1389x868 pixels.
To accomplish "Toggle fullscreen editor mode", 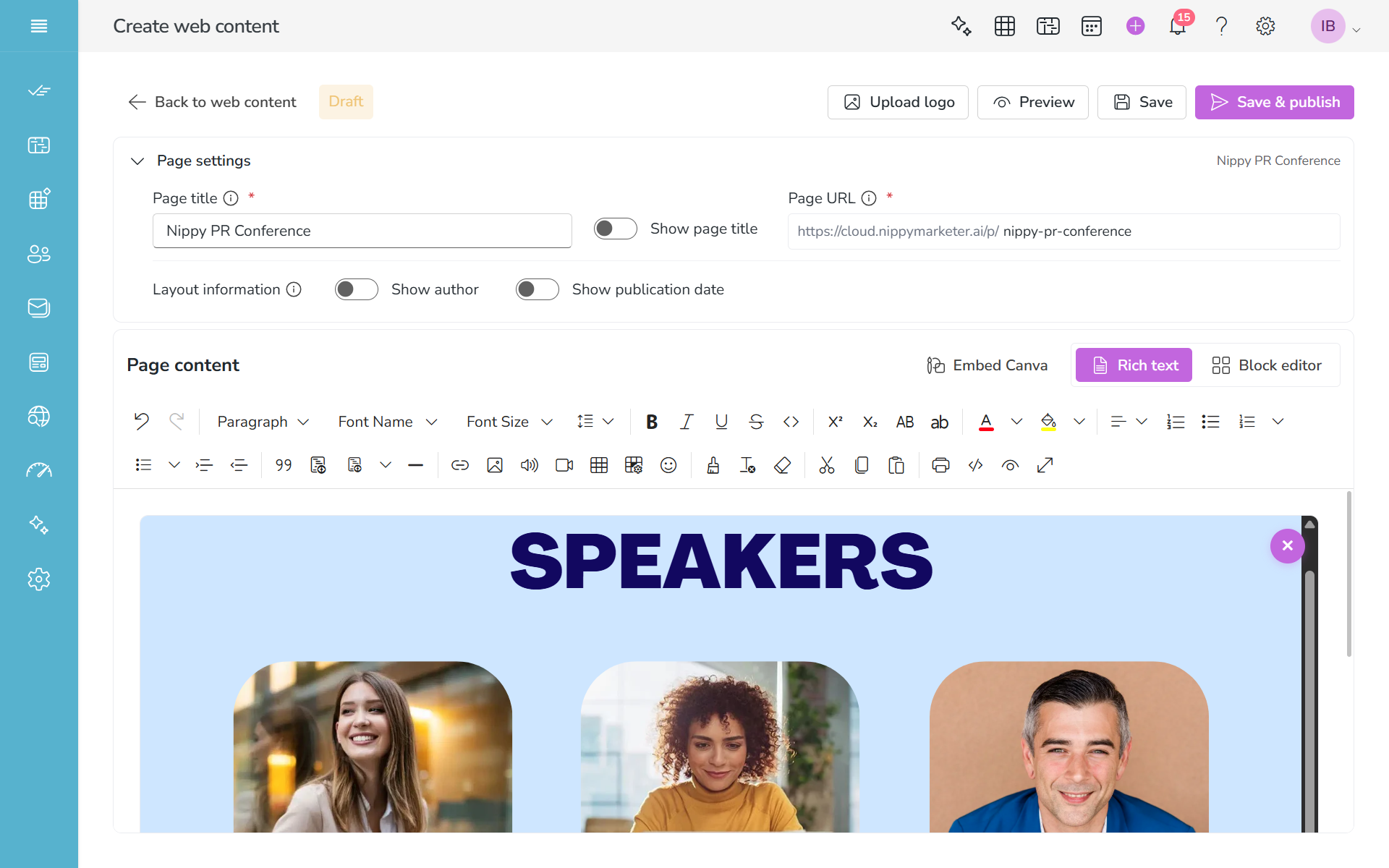I will click(1045, 465).
